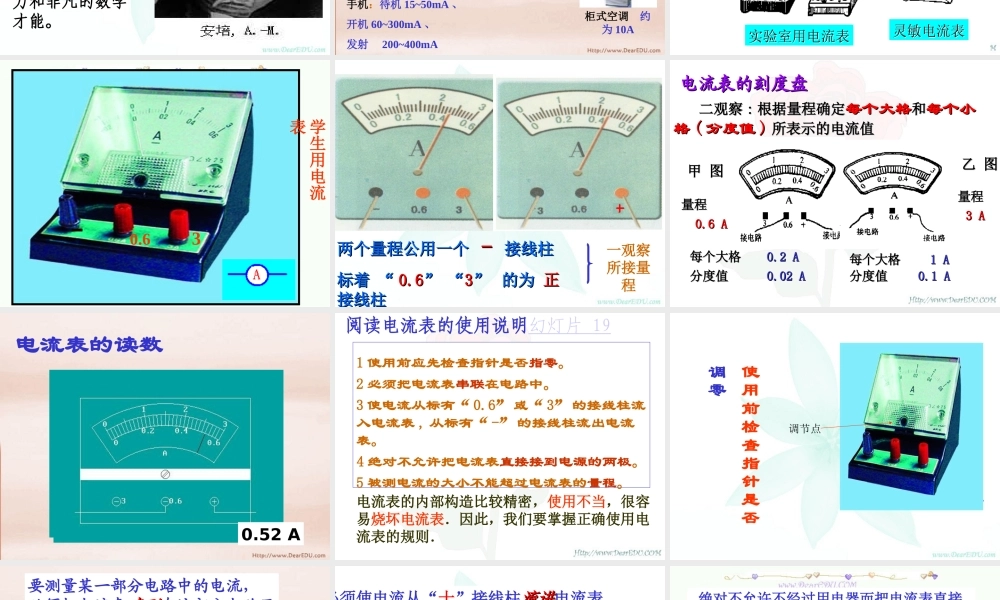This screenshot has height=600, width=1000.
Task: Click rule 2 必须把电流表串联在电路中
Action: pos(453,384)
